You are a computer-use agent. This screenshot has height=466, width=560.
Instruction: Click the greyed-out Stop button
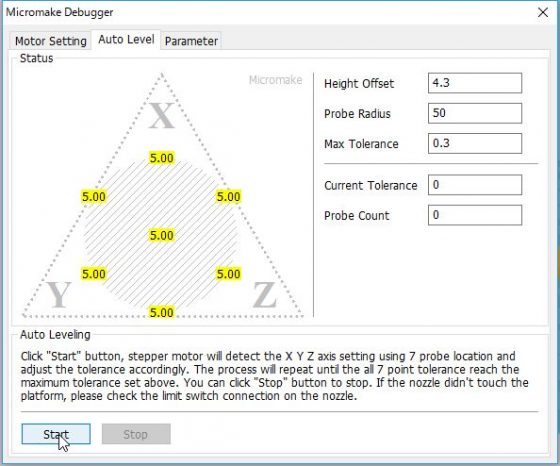[136, 434]
